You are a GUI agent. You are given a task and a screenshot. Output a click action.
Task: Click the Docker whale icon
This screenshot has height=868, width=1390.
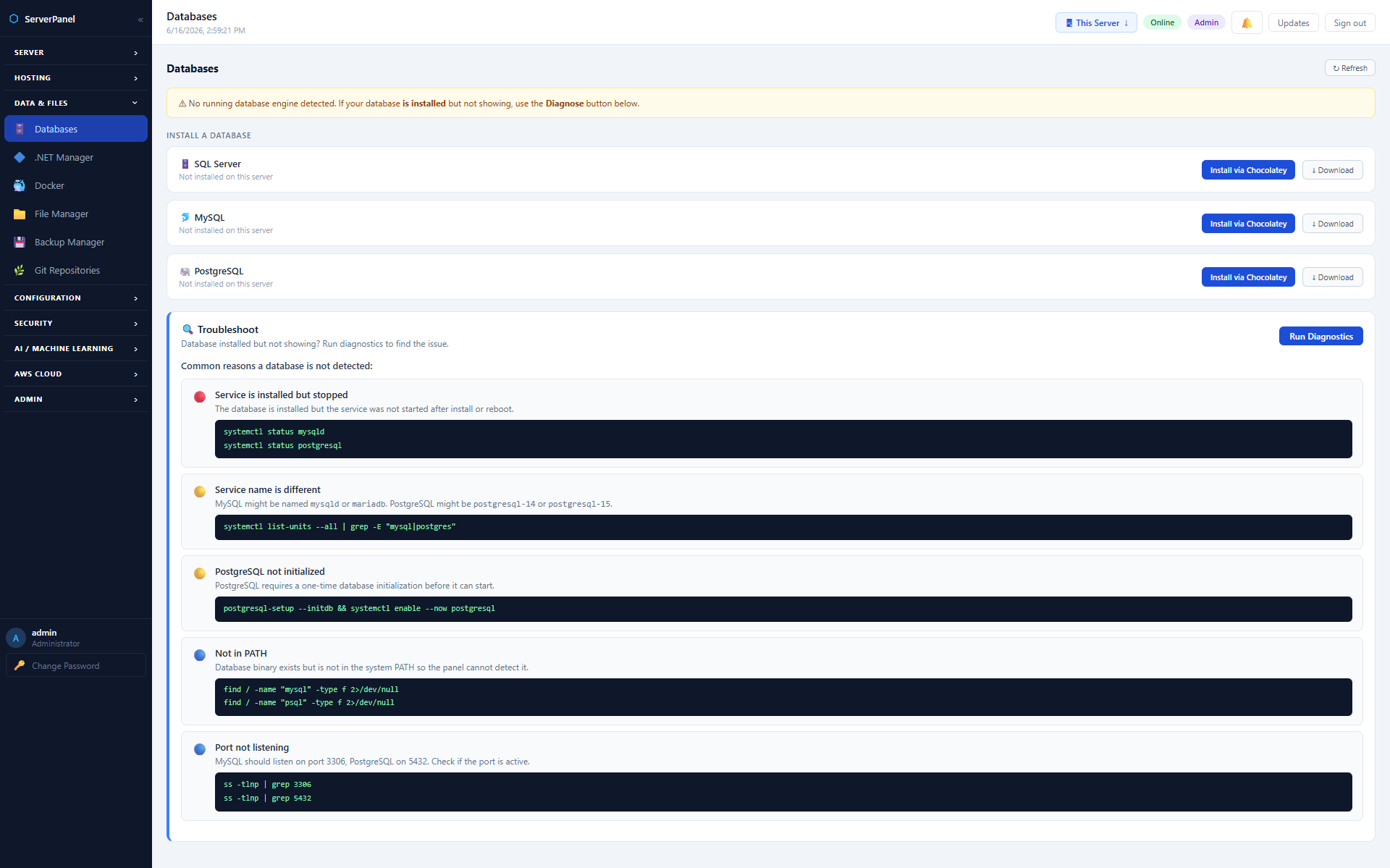pos(20,185)
